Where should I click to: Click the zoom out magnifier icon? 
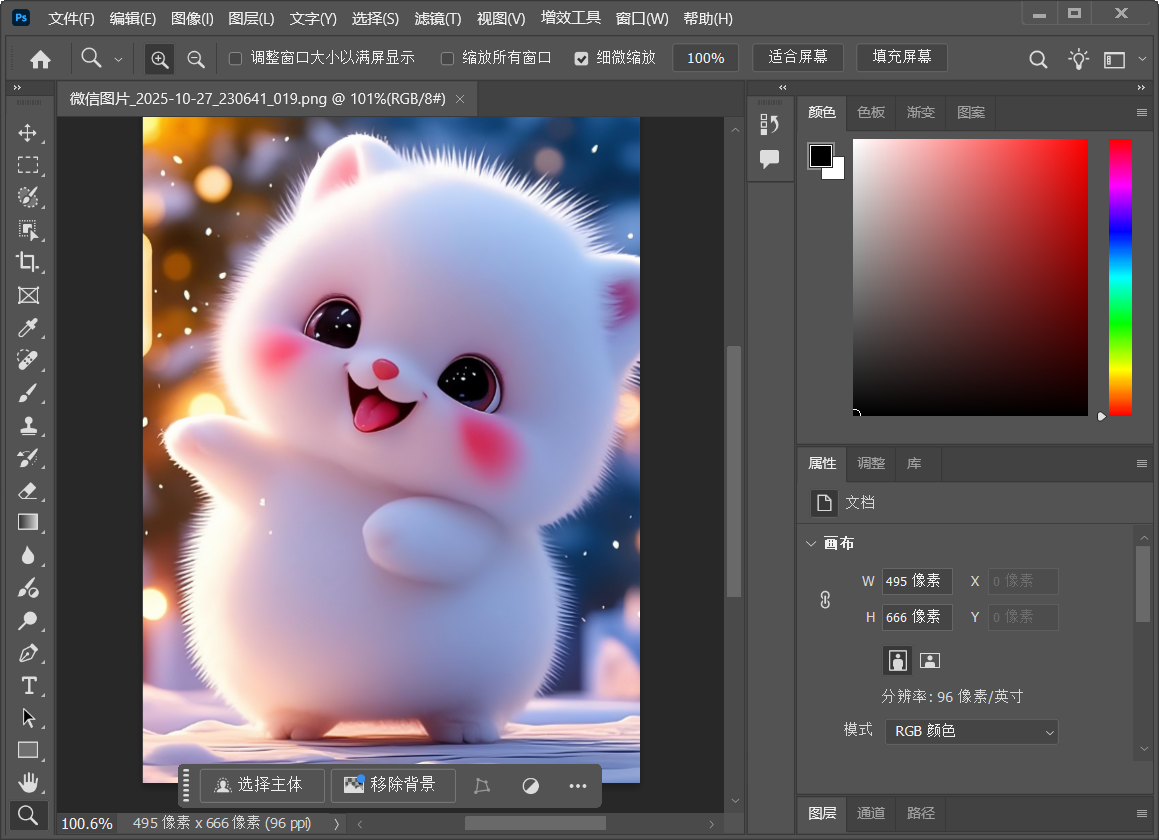[x=196, y=59]
